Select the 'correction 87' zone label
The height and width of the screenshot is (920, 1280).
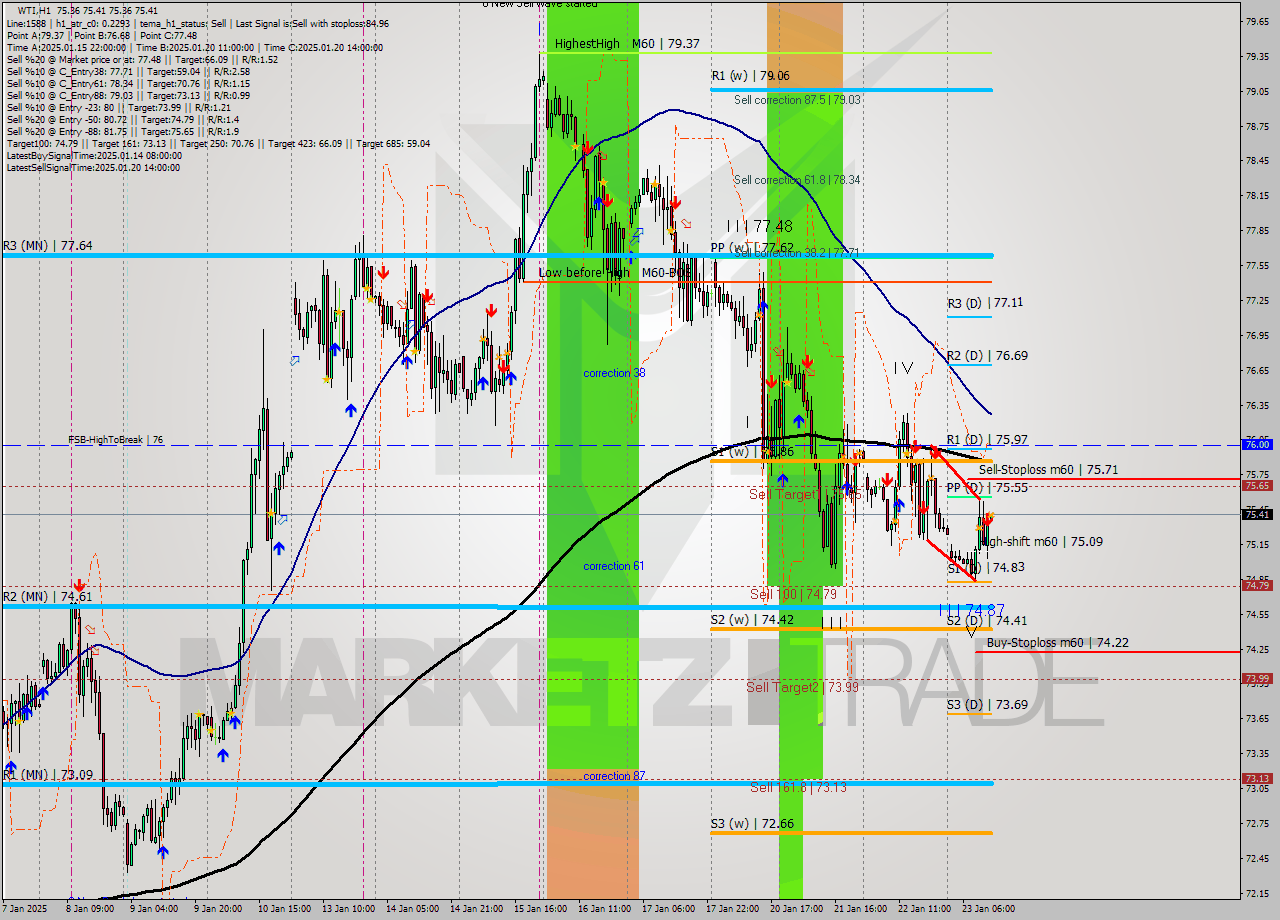(x=614, y=776)
